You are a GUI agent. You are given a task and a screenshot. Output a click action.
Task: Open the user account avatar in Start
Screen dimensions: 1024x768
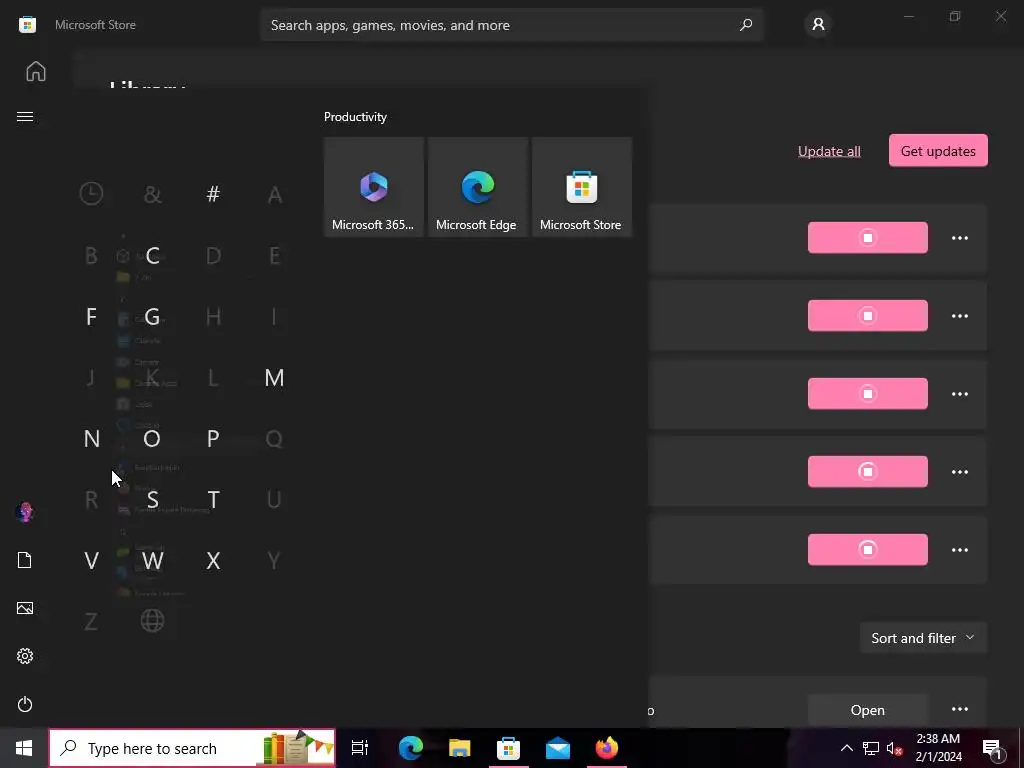pos(25,512)
